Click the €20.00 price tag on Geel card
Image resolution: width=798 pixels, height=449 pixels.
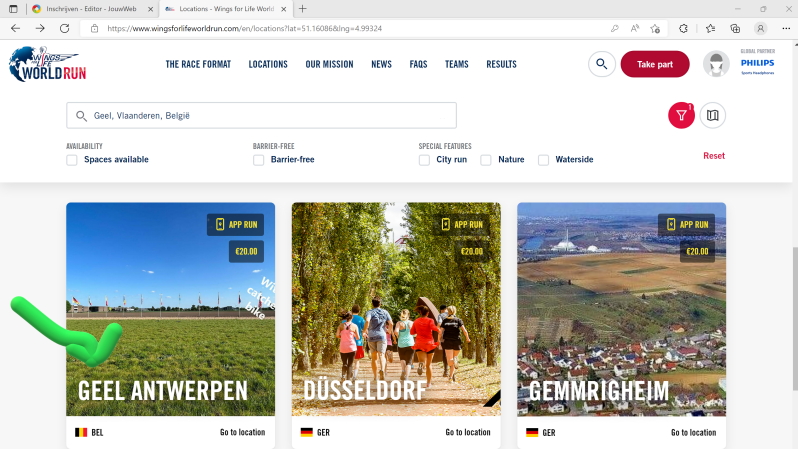coord(246,251)
